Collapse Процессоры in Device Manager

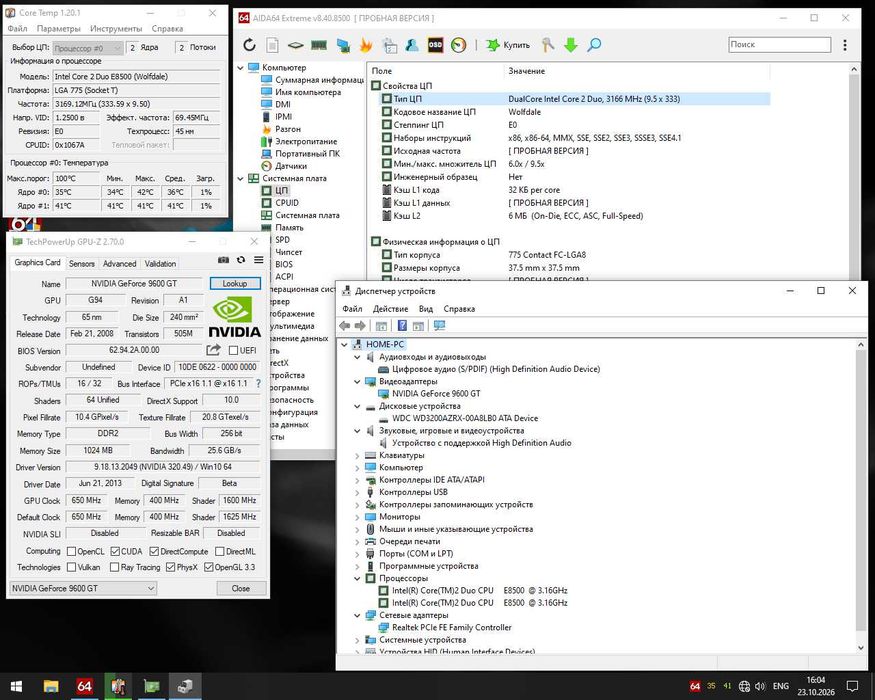coord(357,578)
